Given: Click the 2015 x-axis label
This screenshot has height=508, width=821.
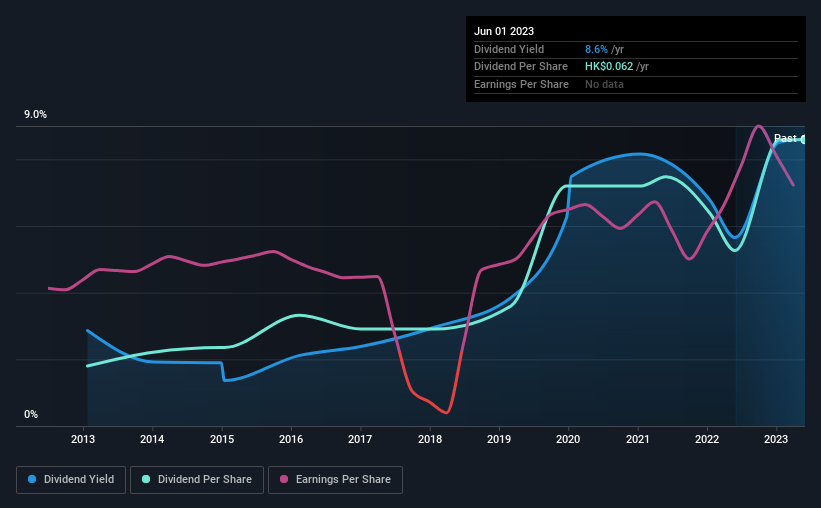Looking at the screenshot, I should 222,439.
